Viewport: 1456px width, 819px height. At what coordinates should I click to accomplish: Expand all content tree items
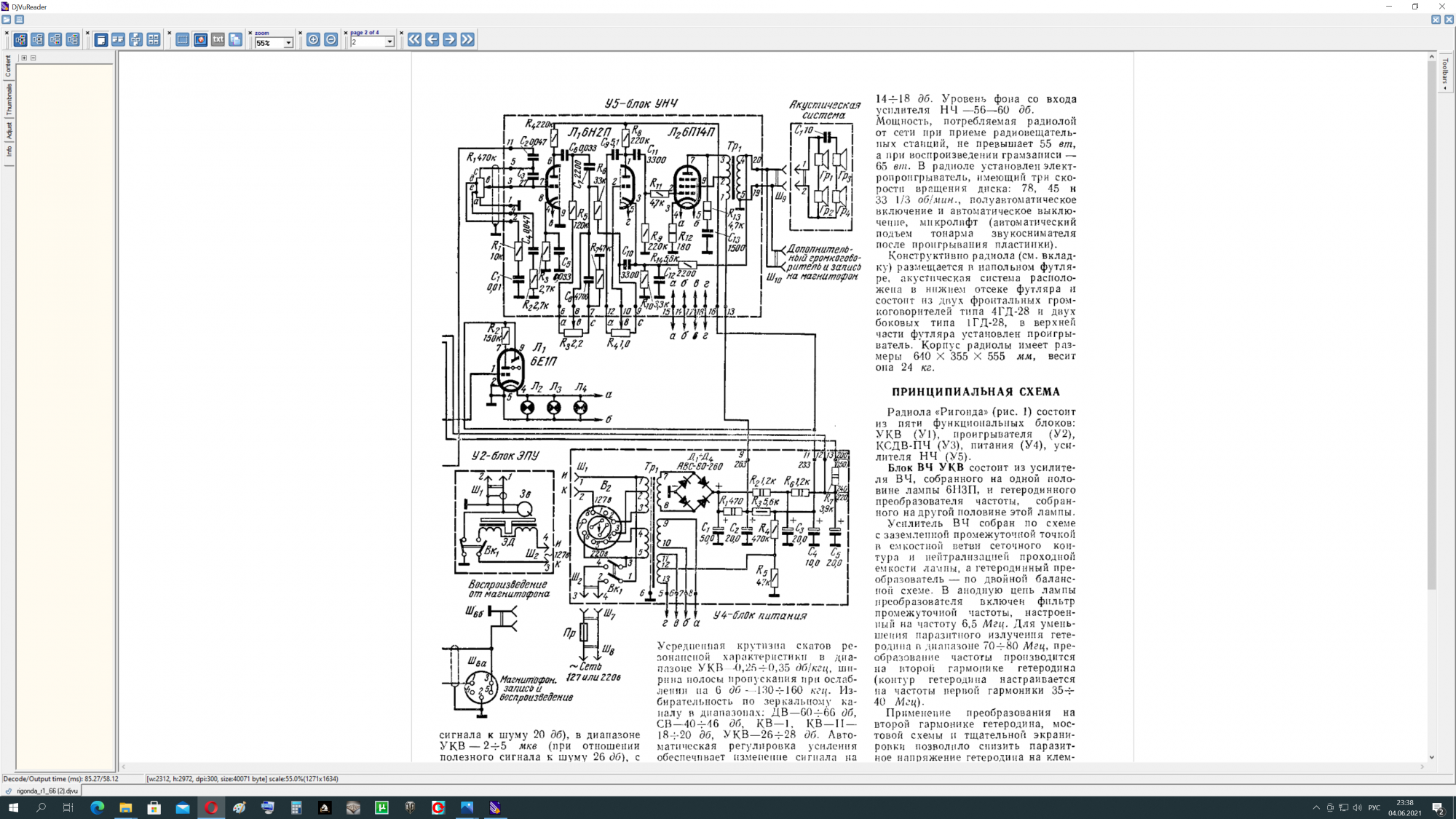(x=24, y=58)
